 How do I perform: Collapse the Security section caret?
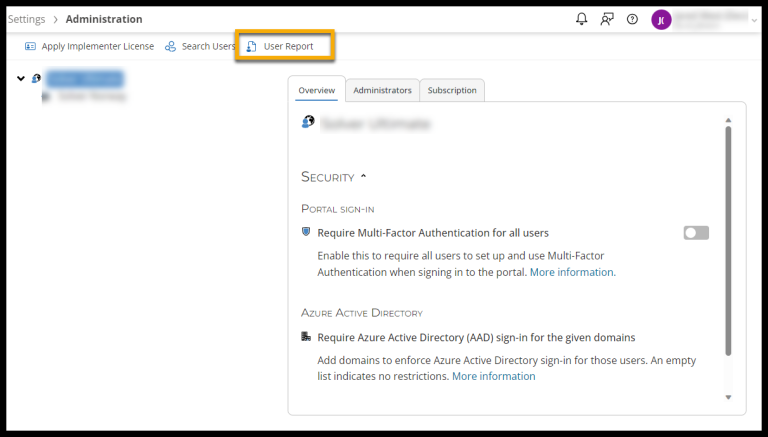(363, 177)
